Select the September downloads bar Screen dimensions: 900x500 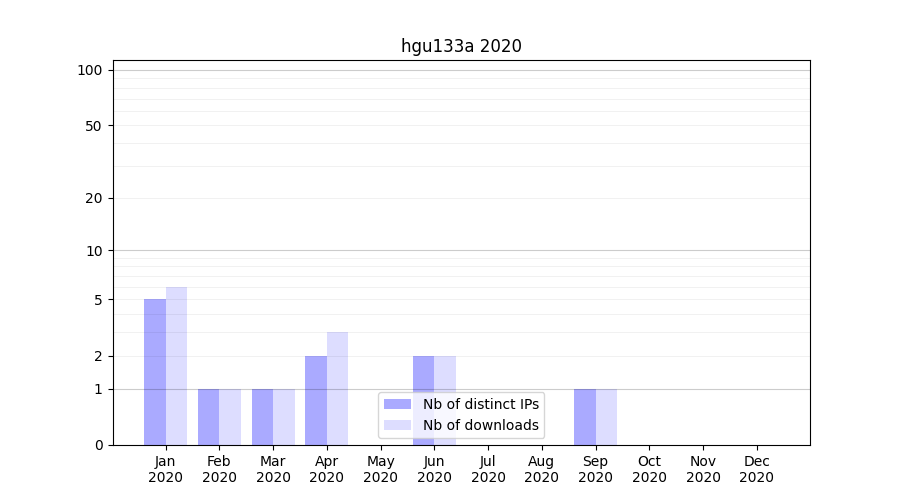pyautogui.click(x=606, y=417)
